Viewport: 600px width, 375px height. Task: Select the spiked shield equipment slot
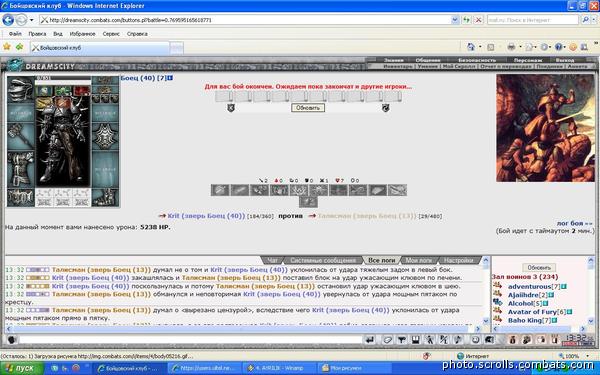pos(105,136)
